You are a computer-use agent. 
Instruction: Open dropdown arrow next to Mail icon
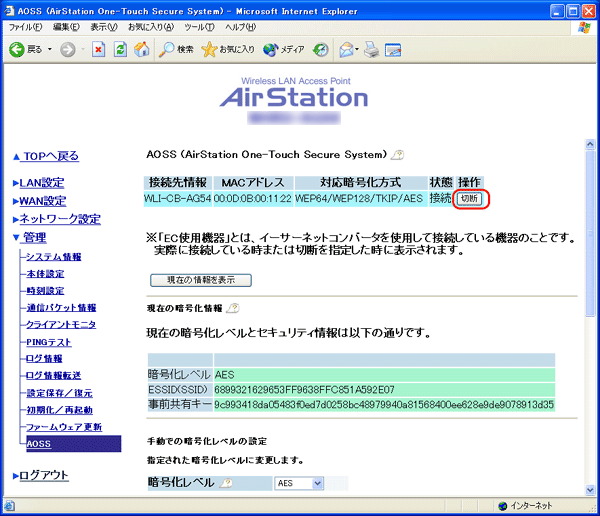click(357, 49)
